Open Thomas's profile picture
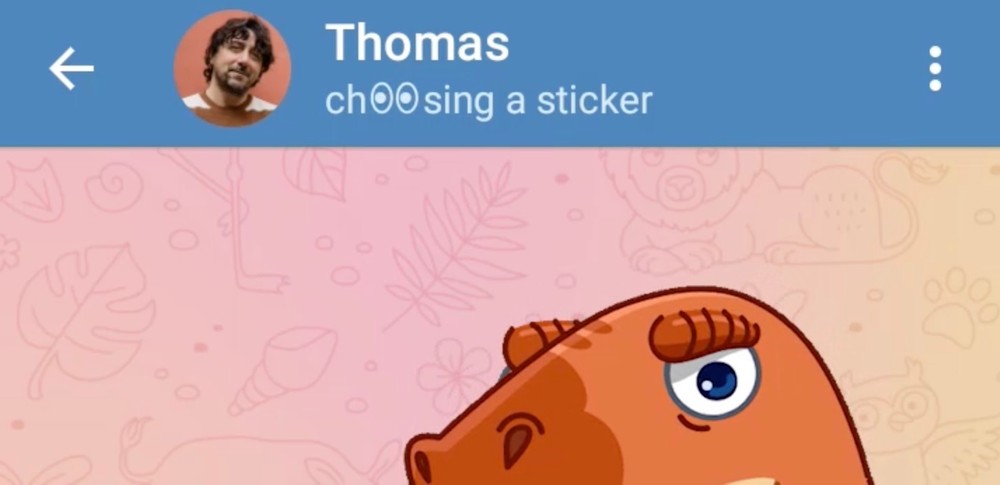The width and height of the screenshot is (1000, 485). [232, 68]
